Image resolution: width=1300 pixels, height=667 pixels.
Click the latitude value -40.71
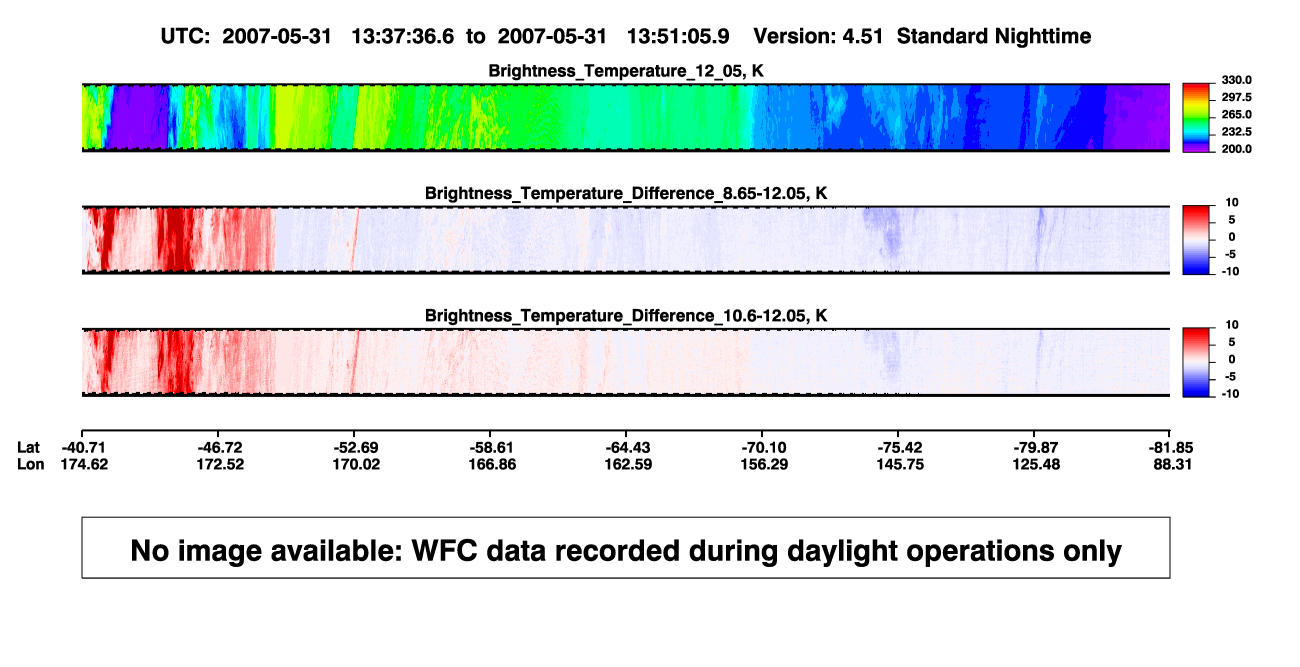(x=82, y=446)
